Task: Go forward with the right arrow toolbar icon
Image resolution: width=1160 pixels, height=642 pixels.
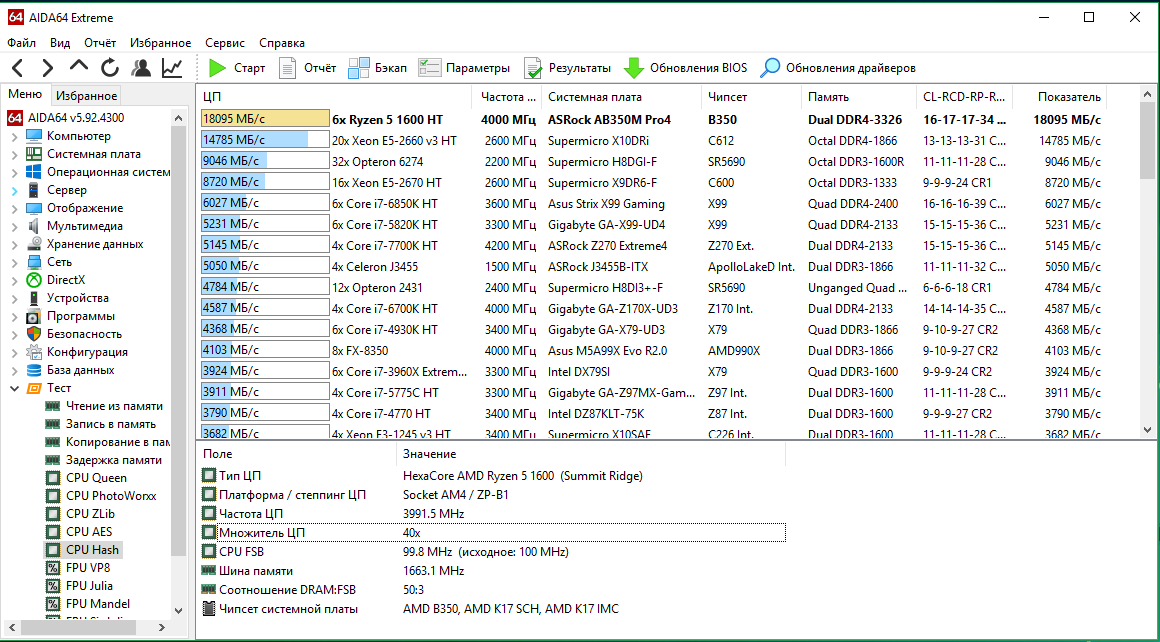Action: [x=47, y=68]
